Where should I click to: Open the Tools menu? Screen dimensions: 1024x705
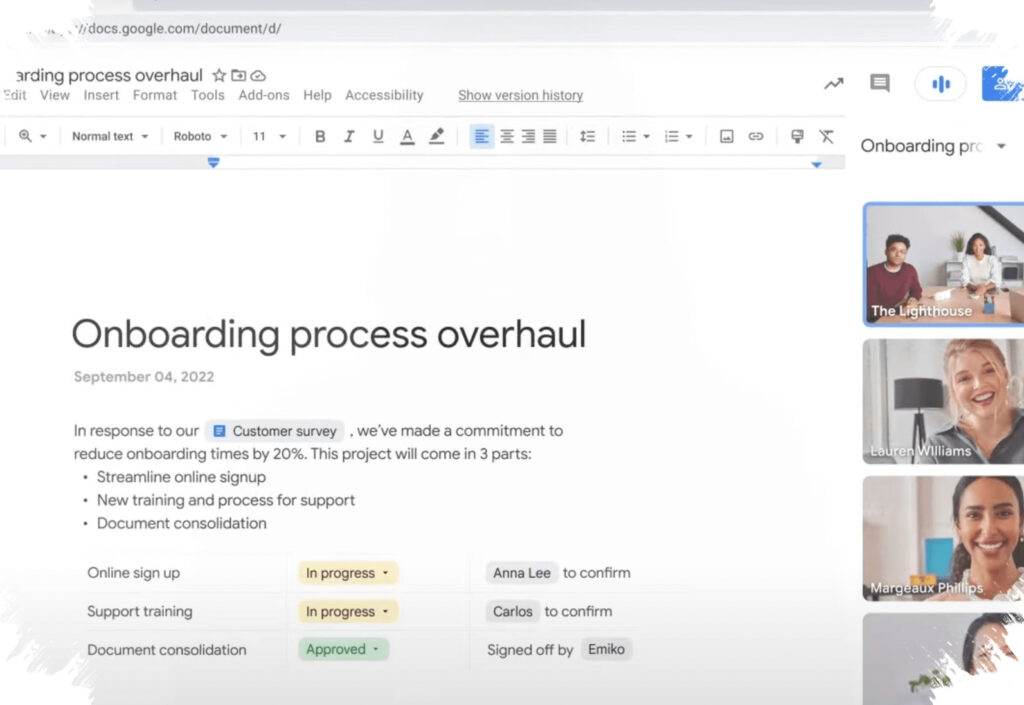pyautogui.click(x=208, y=95)
